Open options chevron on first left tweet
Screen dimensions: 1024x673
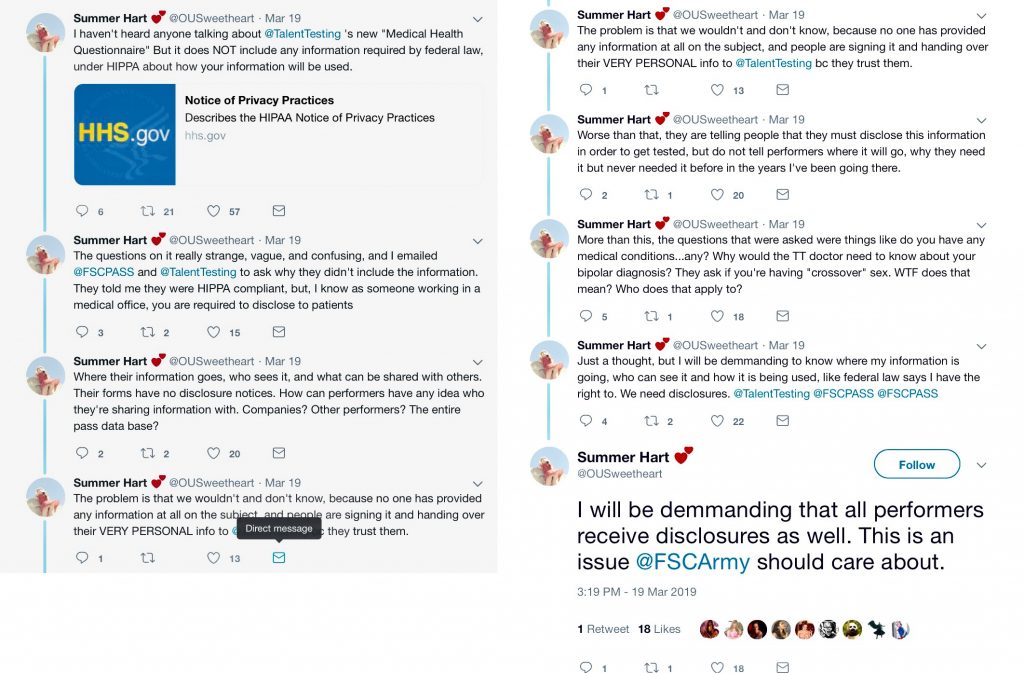(x=478, y=19)
